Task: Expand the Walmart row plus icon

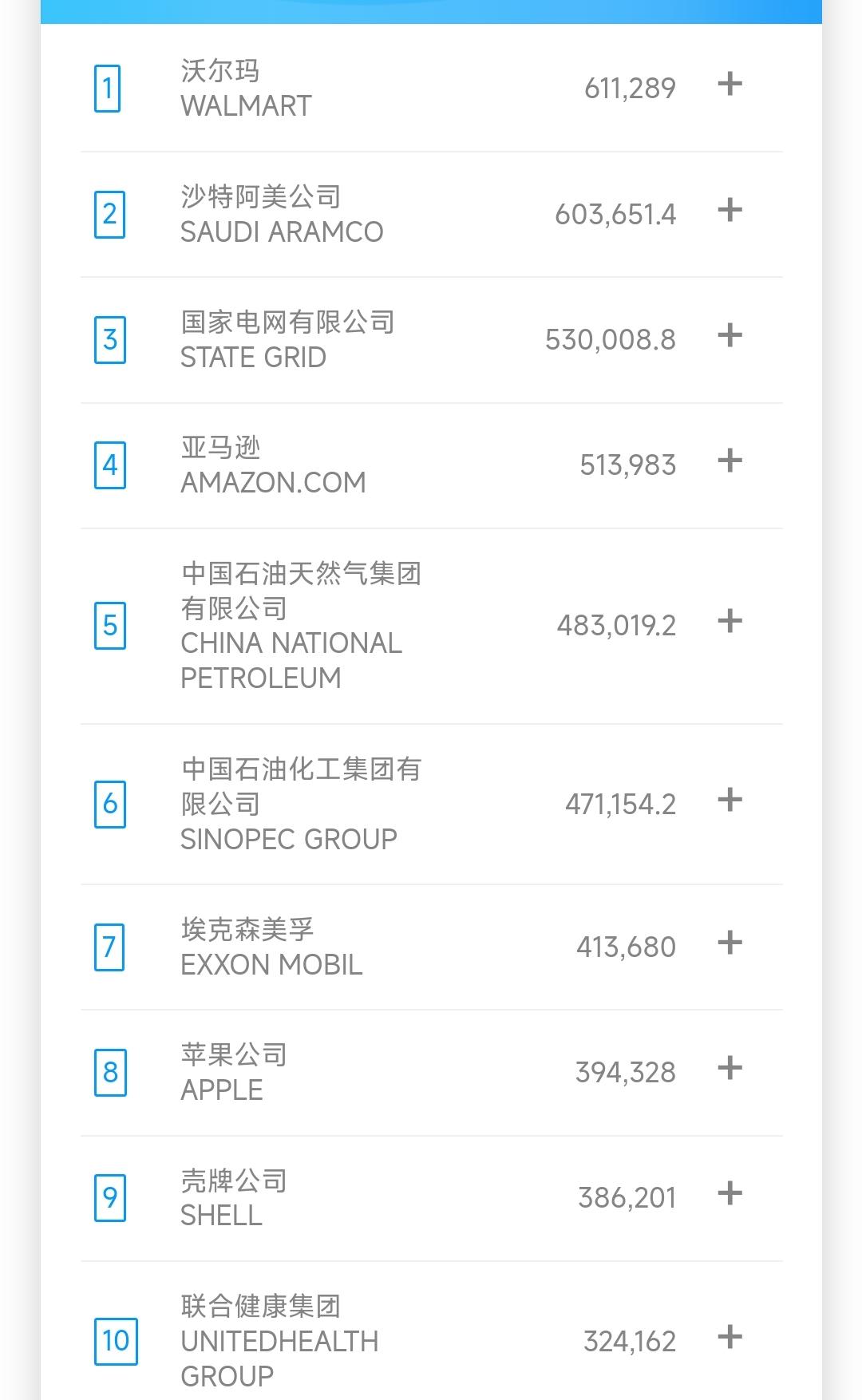Action: [x=730, y=84]
